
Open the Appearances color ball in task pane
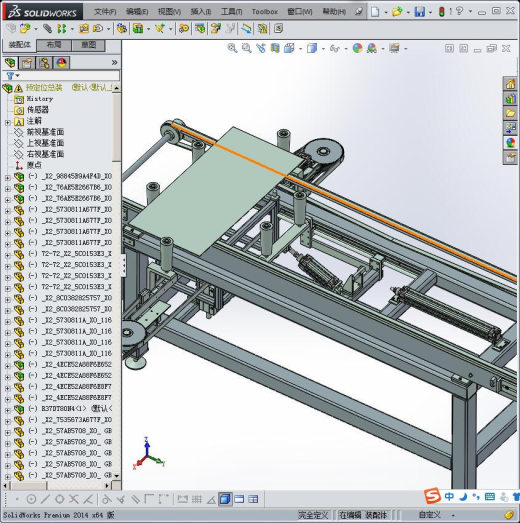pyautogui.click(x=510, y=142)
